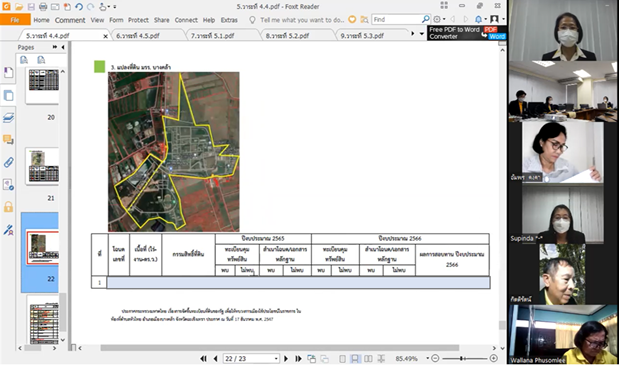Open the user account avatar menu
Screen dimensions: 619x365
pos(497,19)
